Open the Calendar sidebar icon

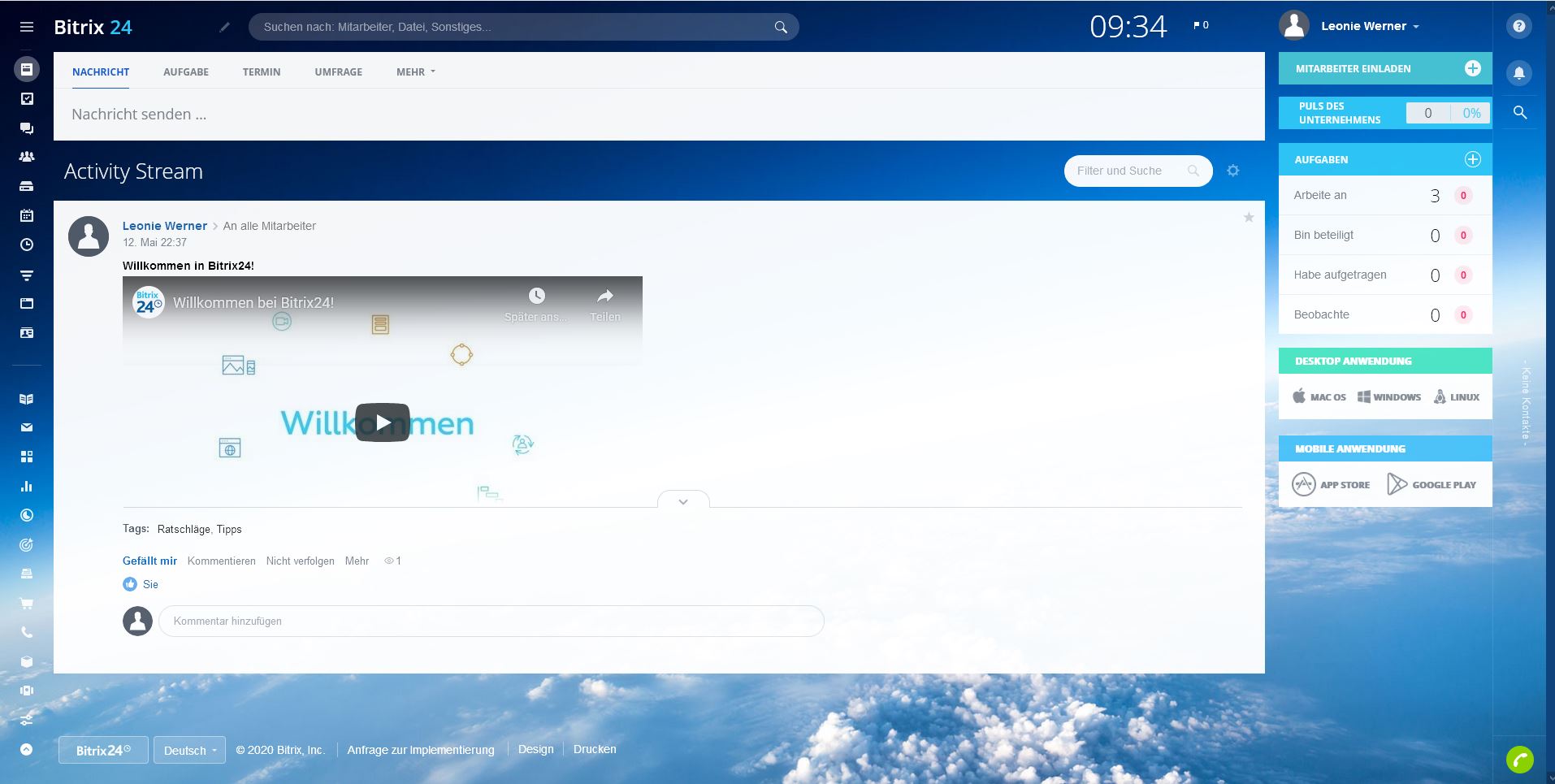(27, 215)
